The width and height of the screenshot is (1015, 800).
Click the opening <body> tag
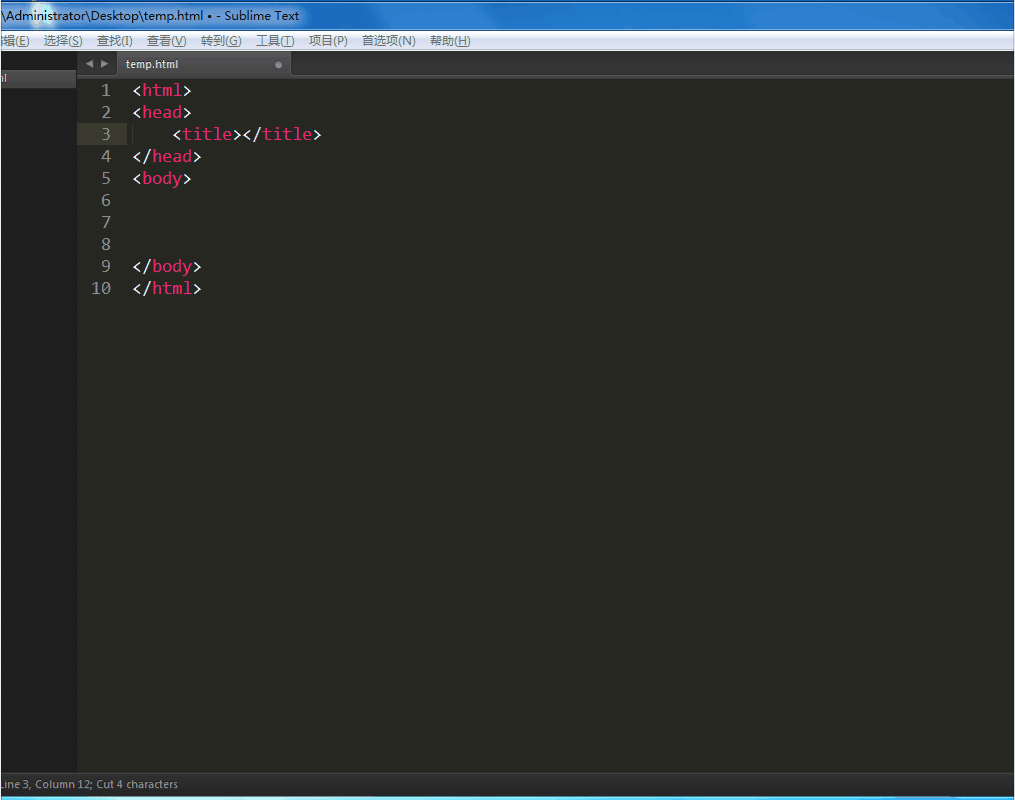[162, 179]
